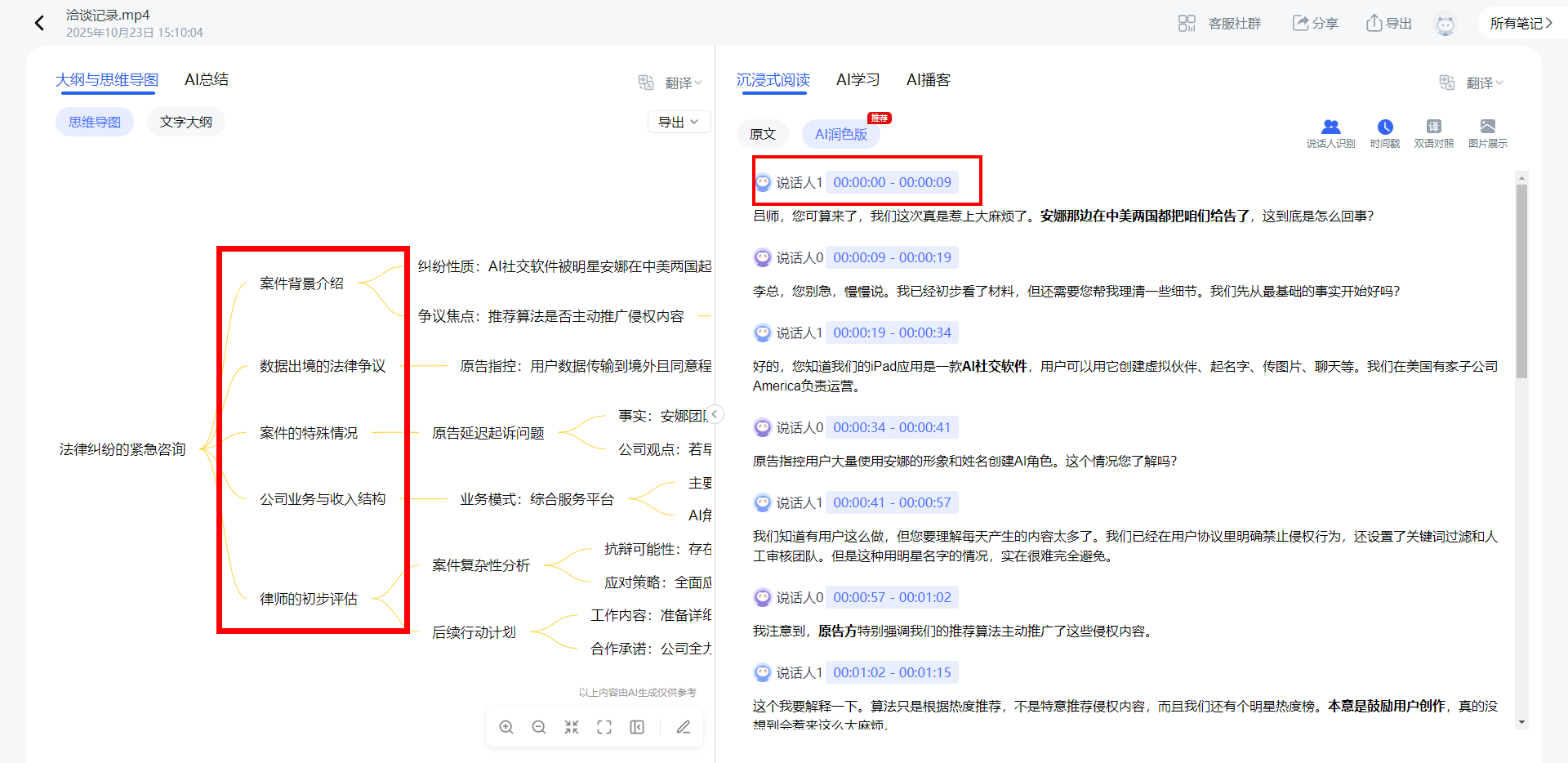Toggle the 时间戳 timestamp display
Viewport: 1568px width, 763px height.
pos(1385,132)
